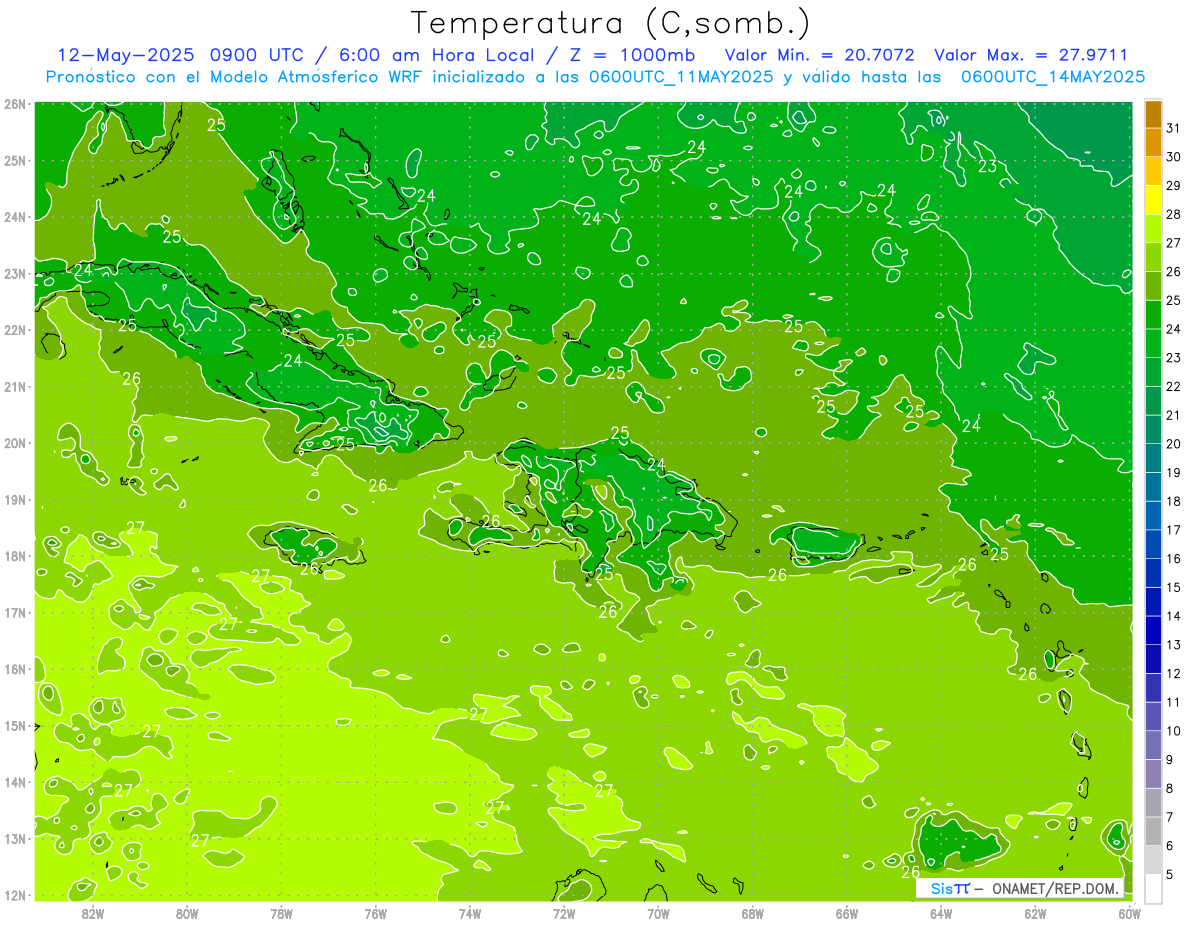
Task: Click the "0600UTC_14MAY2025" valid-until time
Action: (1053, 76)
